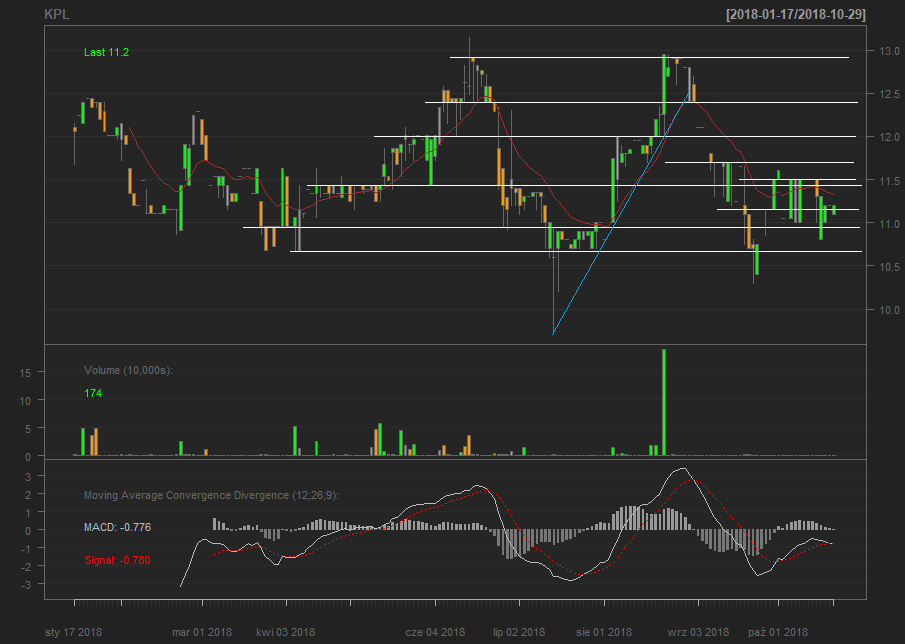This screenshot has height=644, width=905.
Task: Click the 11.5 price axis label
Action: pos(889,181)
